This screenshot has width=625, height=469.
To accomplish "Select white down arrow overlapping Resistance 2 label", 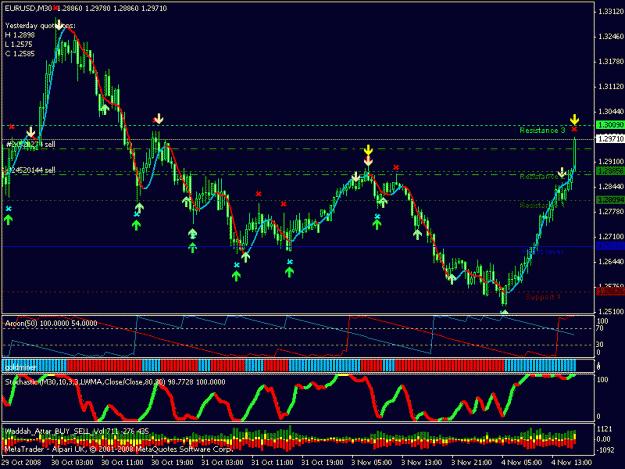I will tap(561, 173).
